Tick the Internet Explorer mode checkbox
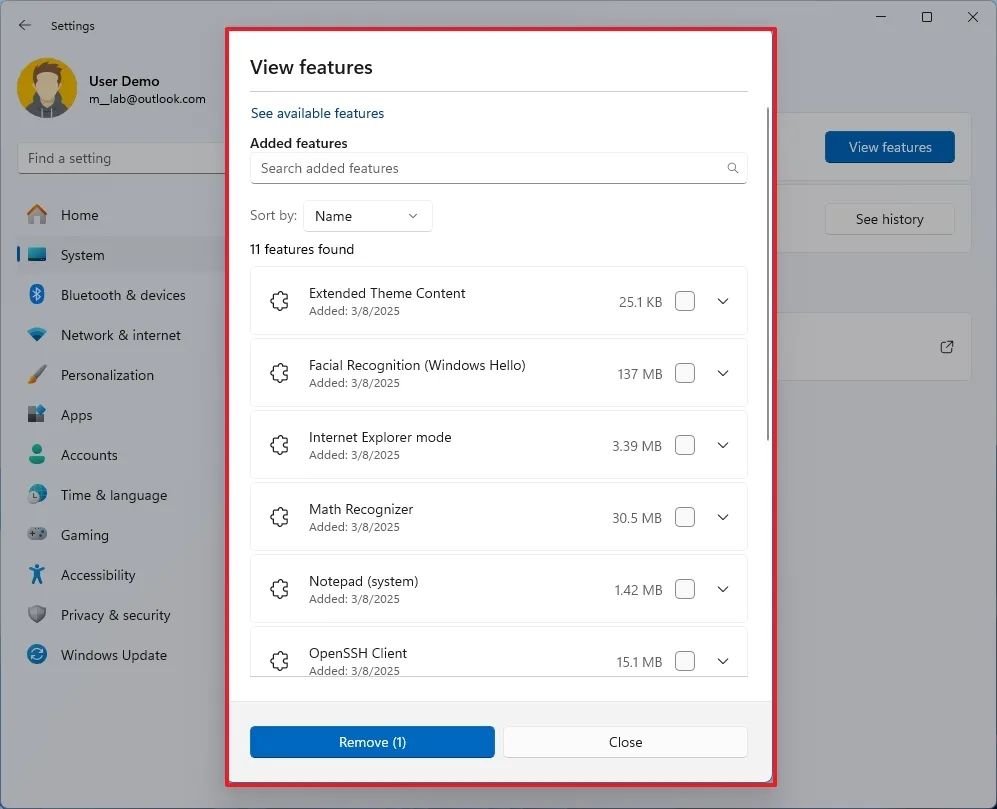Image resolution: width=997 pixels, height=809 pixels. pos(685,445)
